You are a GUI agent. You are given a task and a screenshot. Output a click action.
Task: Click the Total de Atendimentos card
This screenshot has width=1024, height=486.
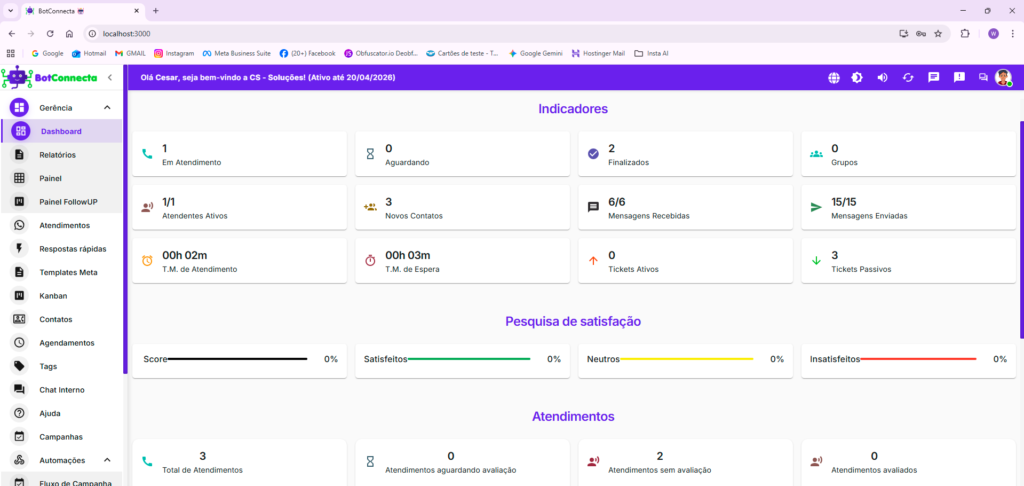click(x=240, y=462)
